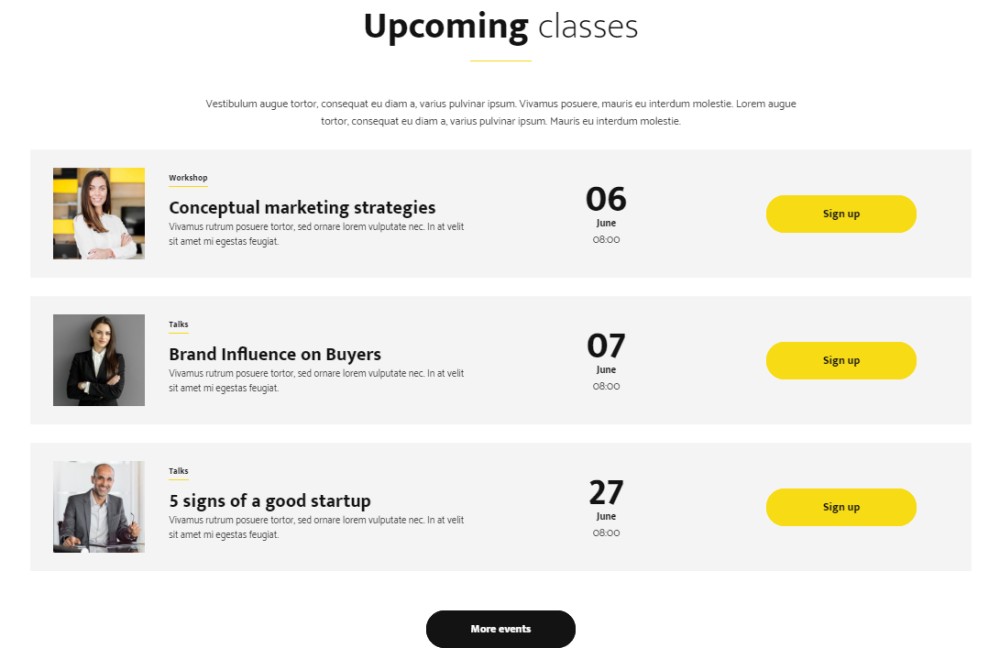Screen dimensions: 1000x659
Task: Select the woman in black blazer thumbnail
Action: point(99,360)
